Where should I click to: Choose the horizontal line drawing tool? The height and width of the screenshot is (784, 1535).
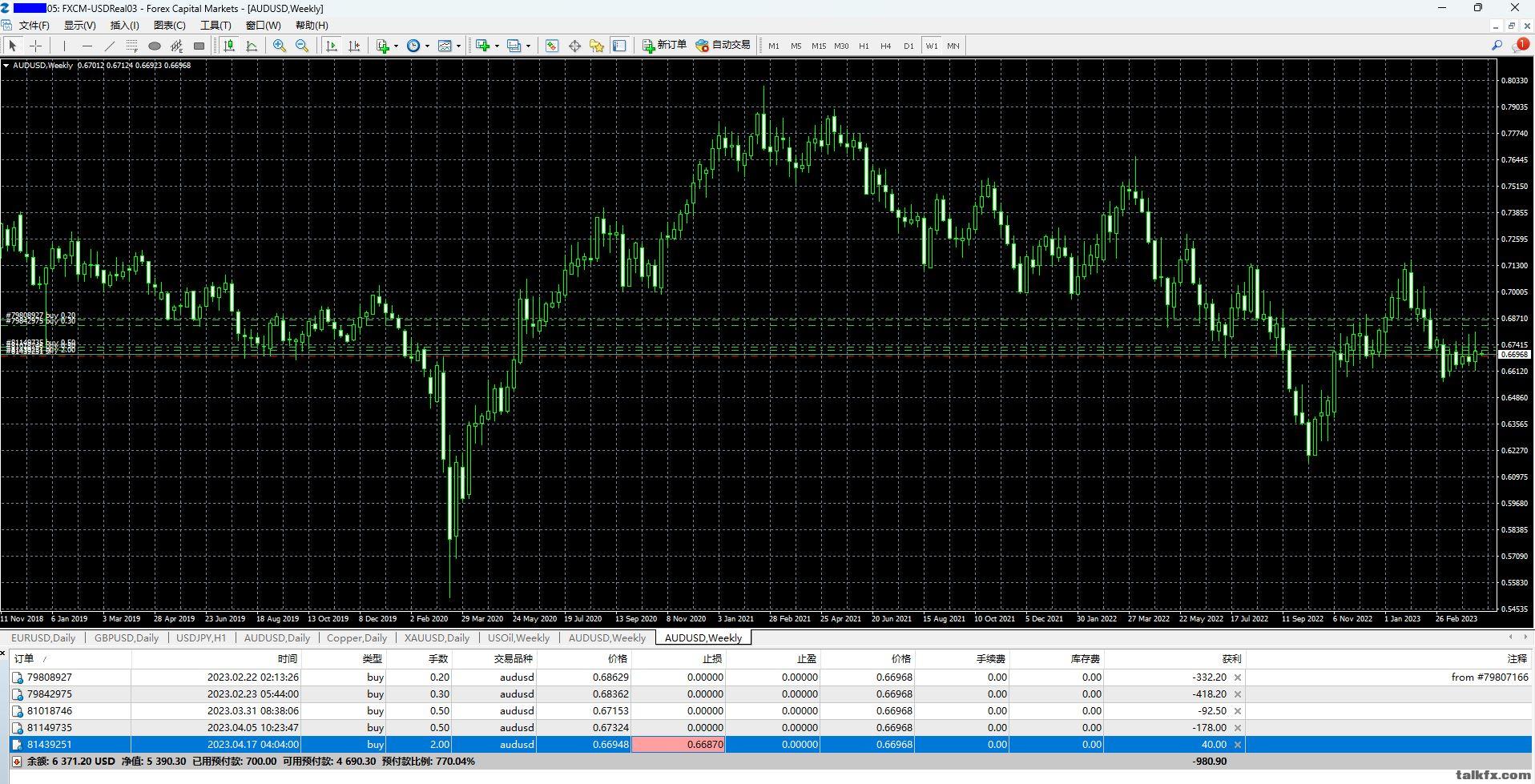point(87,46)
